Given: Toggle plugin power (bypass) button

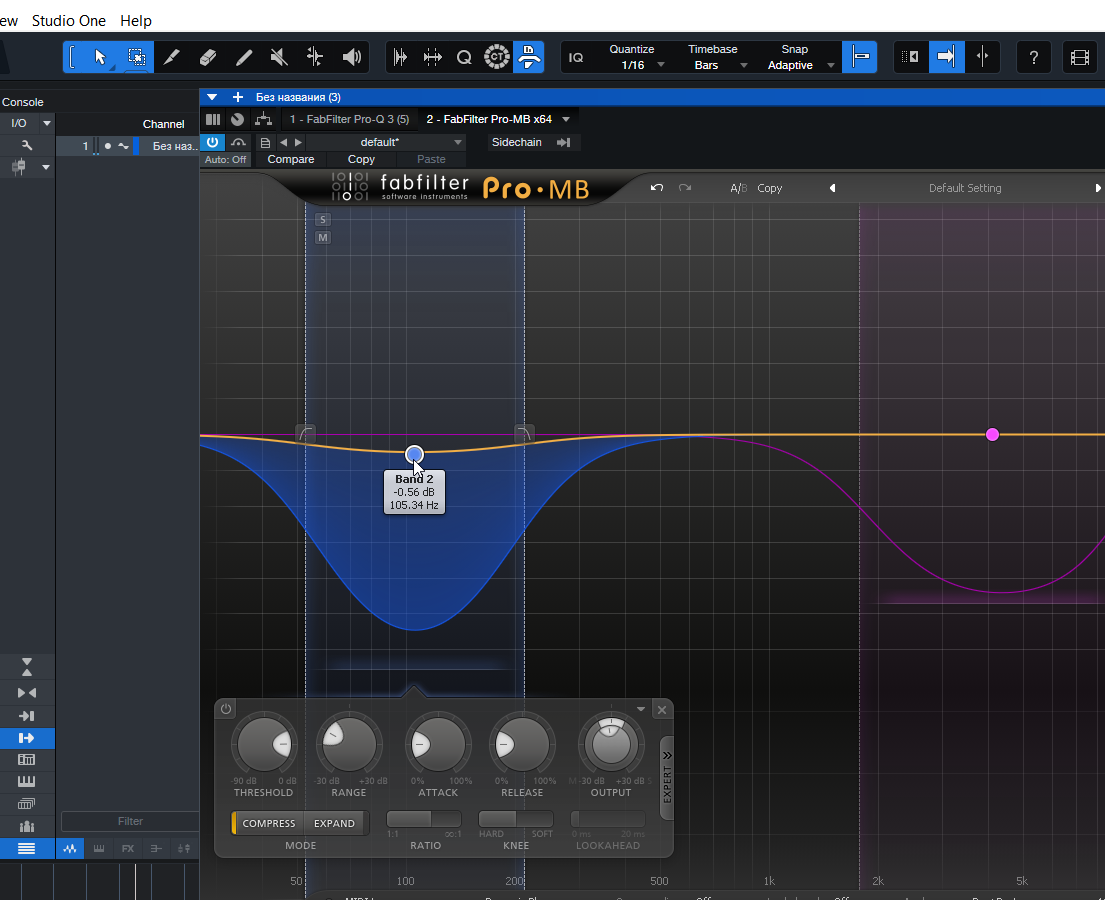Looking at the screenshot, I should pyautogui.click(x=212, y=142).
